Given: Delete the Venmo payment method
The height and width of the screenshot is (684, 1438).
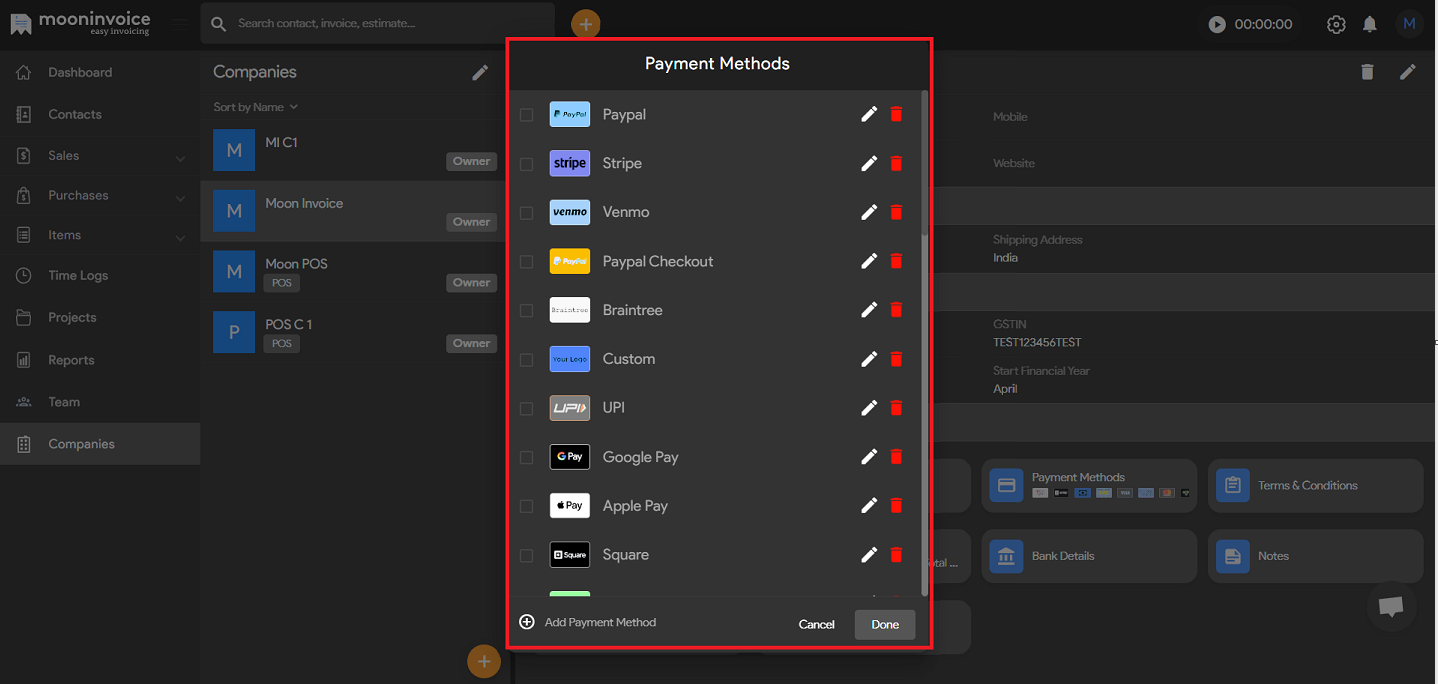Looking at the screenshot, I should [x=896, y=212].
